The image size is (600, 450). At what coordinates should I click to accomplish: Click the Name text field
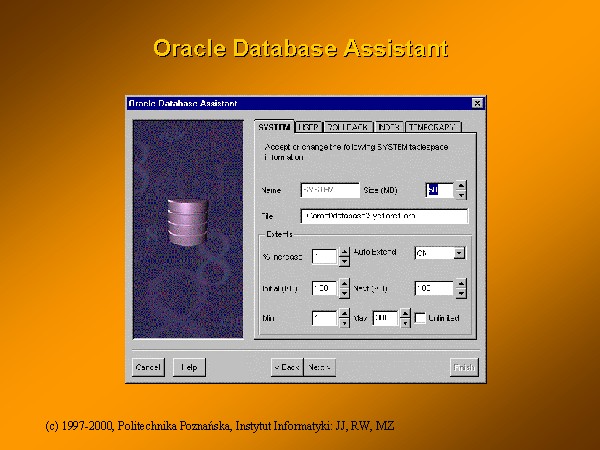[x=330, y=190]
